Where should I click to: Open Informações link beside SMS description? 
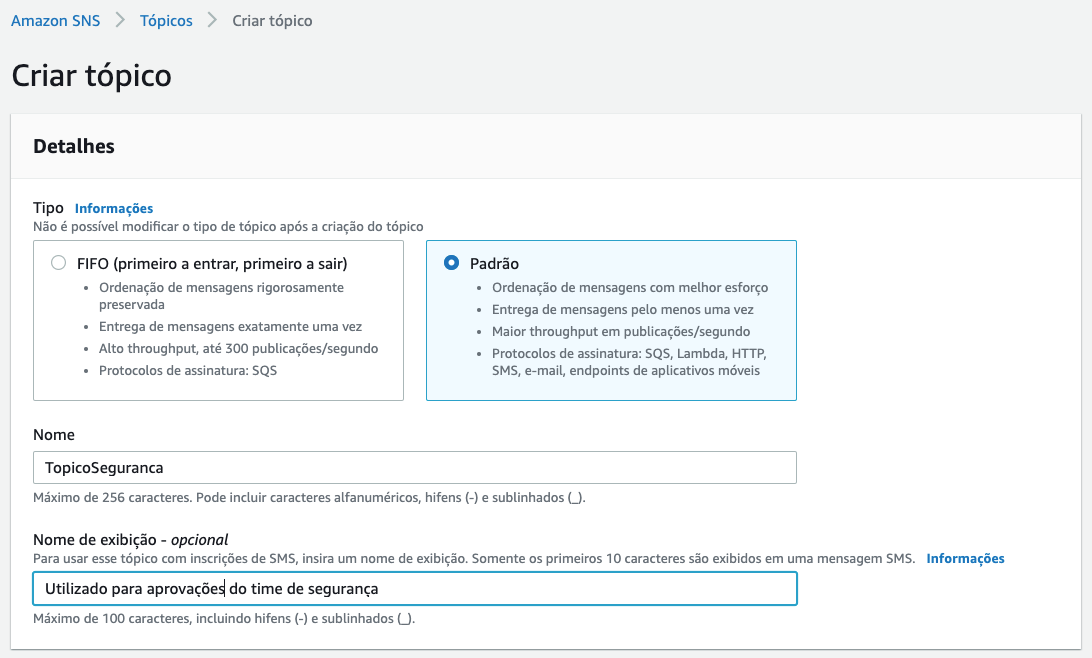pyautogui.click(x=965, y=558)
